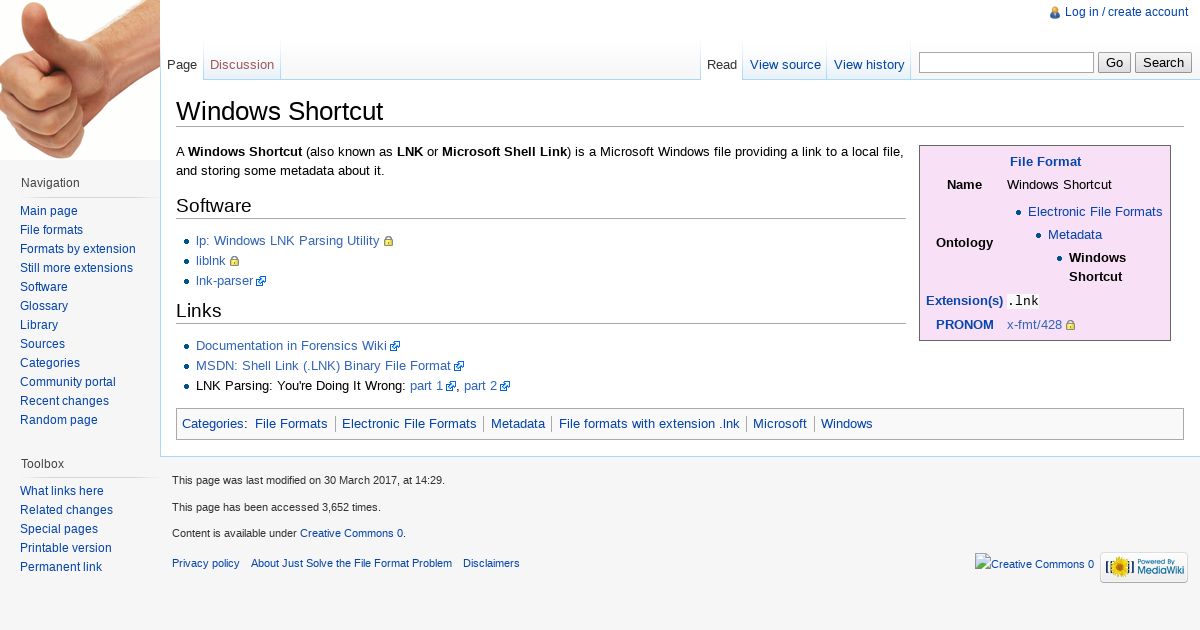Open the Extension(s) infobox link
Image resolution: width=1200 pixels, height=630 pixels.
(x=964, y=301)
